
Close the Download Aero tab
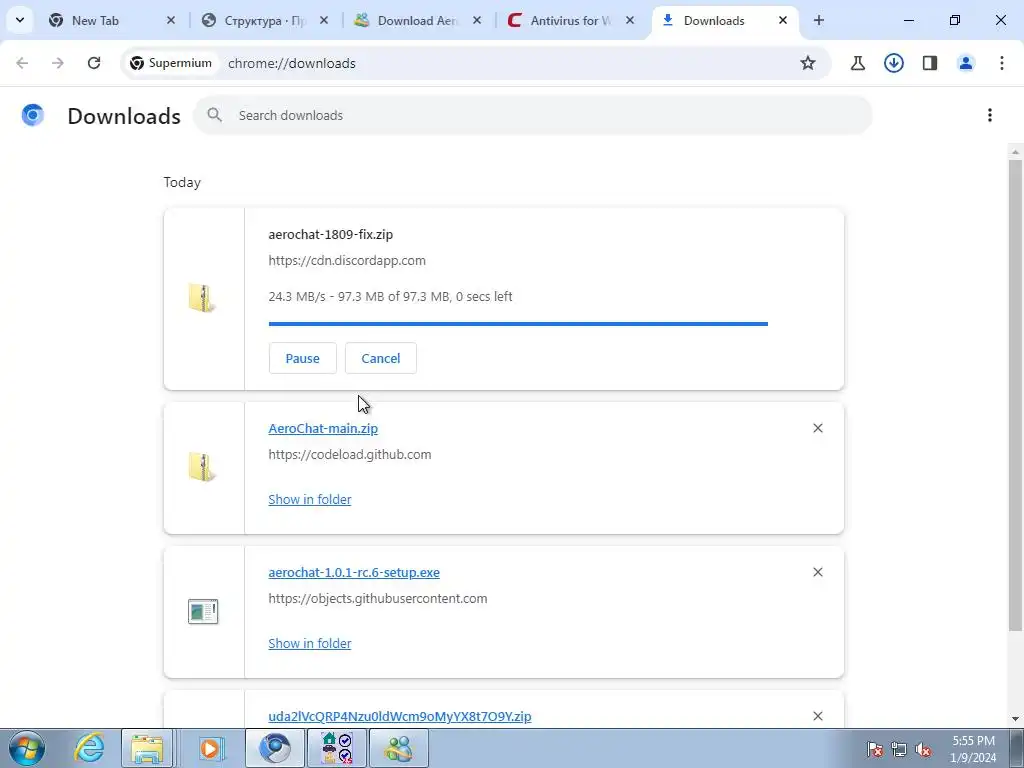click(x=477, y=20)
